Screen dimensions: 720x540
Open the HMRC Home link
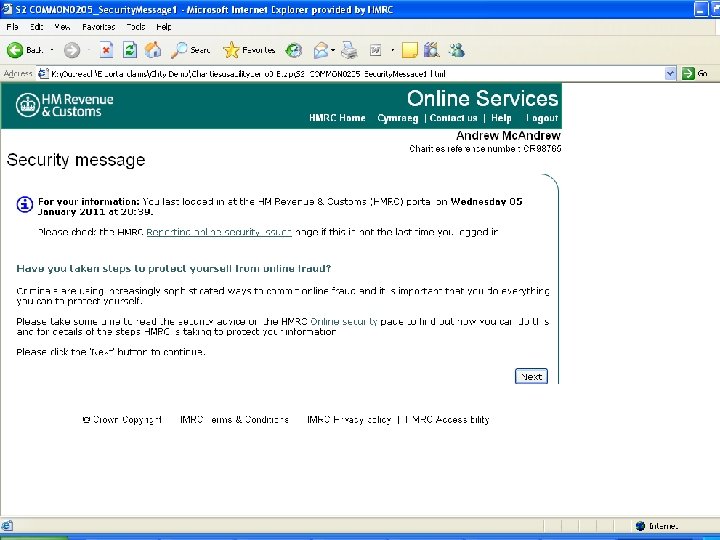click(x=337, y=118)
